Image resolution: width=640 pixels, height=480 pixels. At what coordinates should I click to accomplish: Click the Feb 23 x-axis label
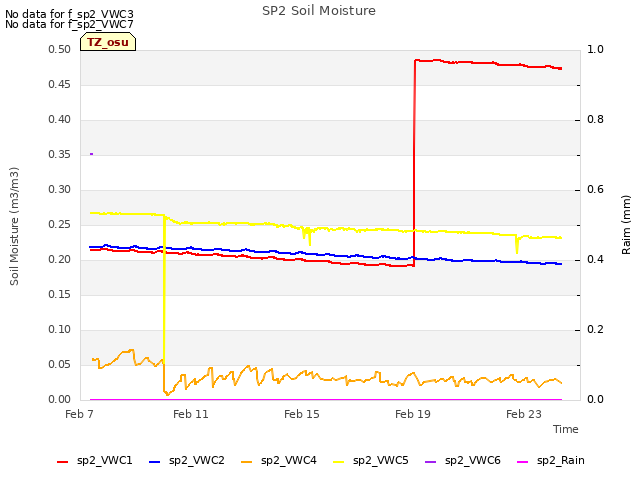(524, 414)
